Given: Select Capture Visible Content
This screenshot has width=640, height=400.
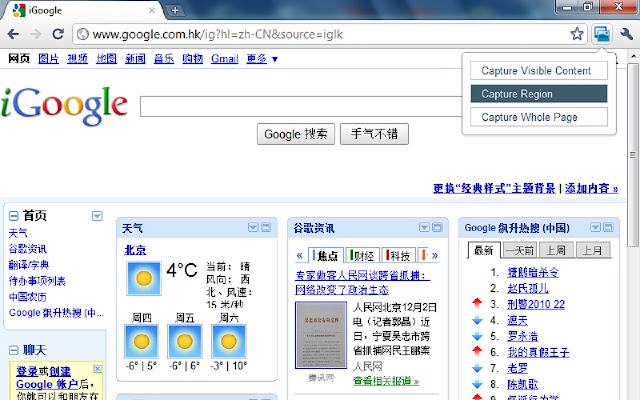Looking at the screenshot, I should tap(538, 71).
